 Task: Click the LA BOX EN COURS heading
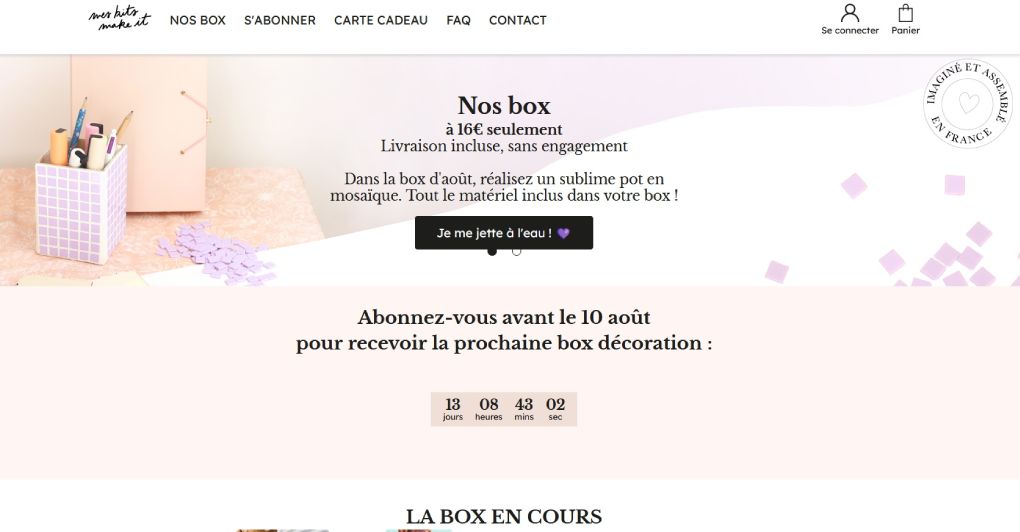[x=504, y=516]
